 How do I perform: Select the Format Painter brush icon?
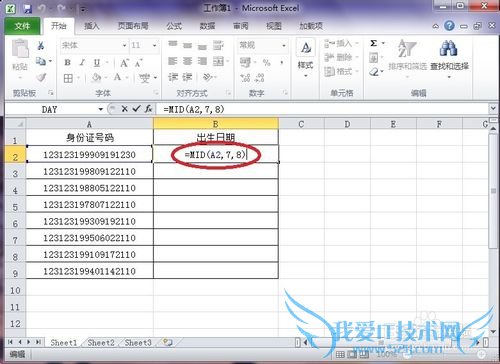(x=41, y=77)
